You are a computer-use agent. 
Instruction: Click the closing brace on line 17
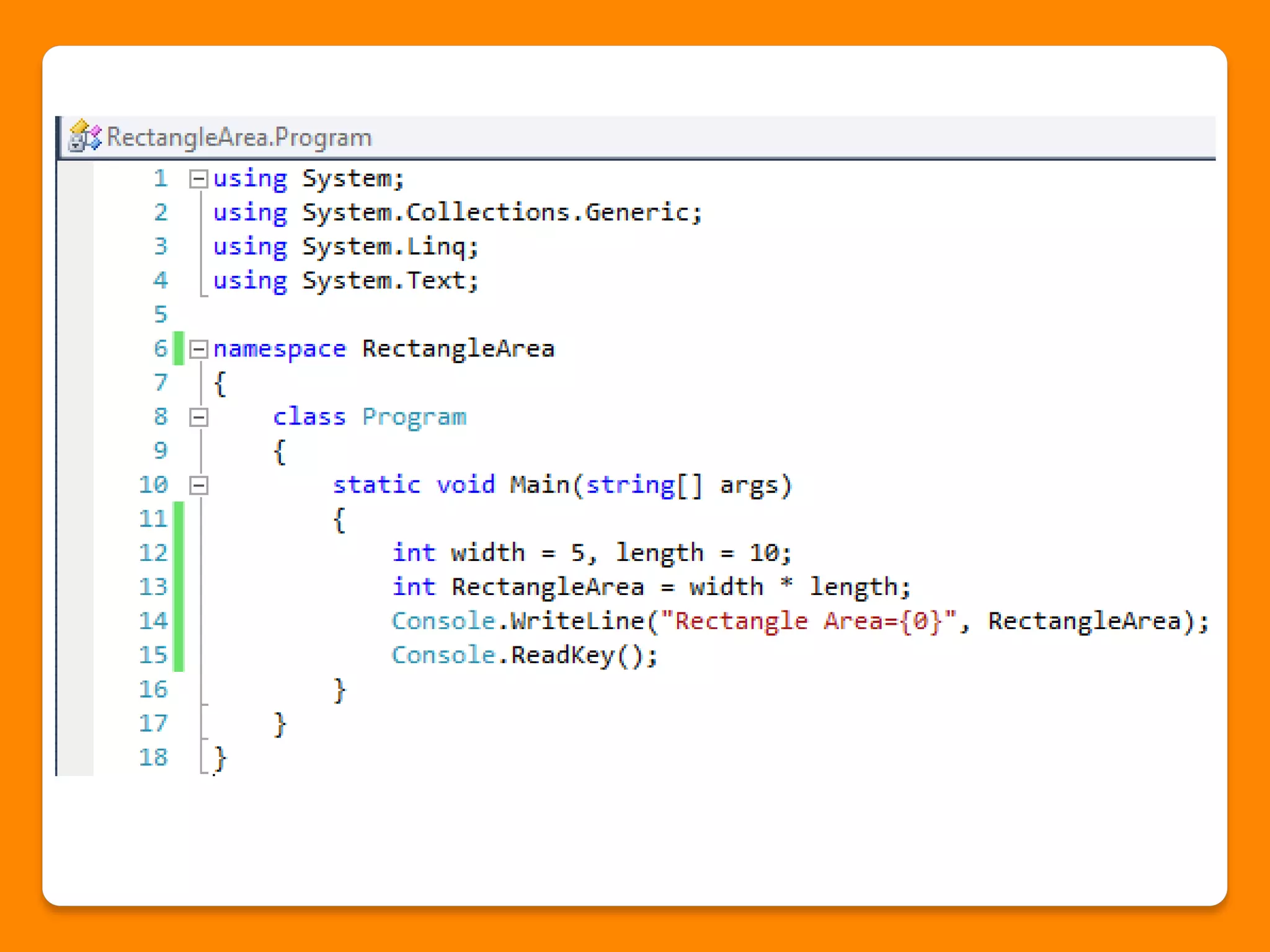(x=280, y=724)
